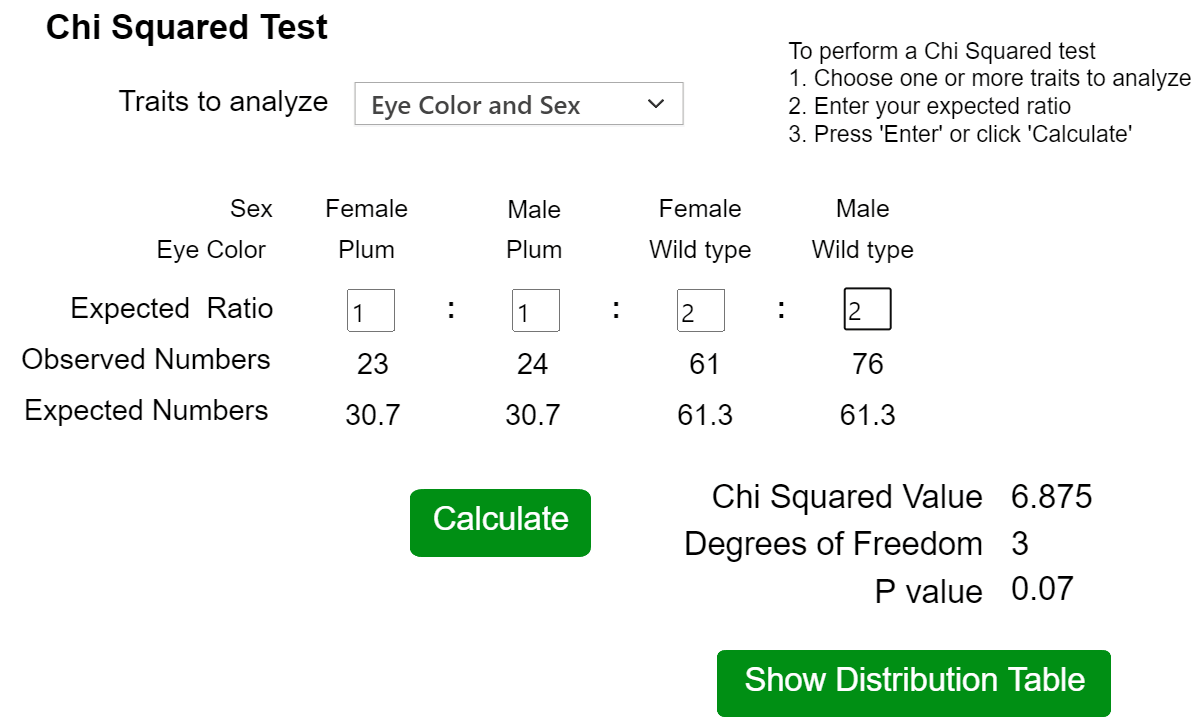Focus the Male Wild type ratio input
The image size is (1194, 723).
(867, 310)
